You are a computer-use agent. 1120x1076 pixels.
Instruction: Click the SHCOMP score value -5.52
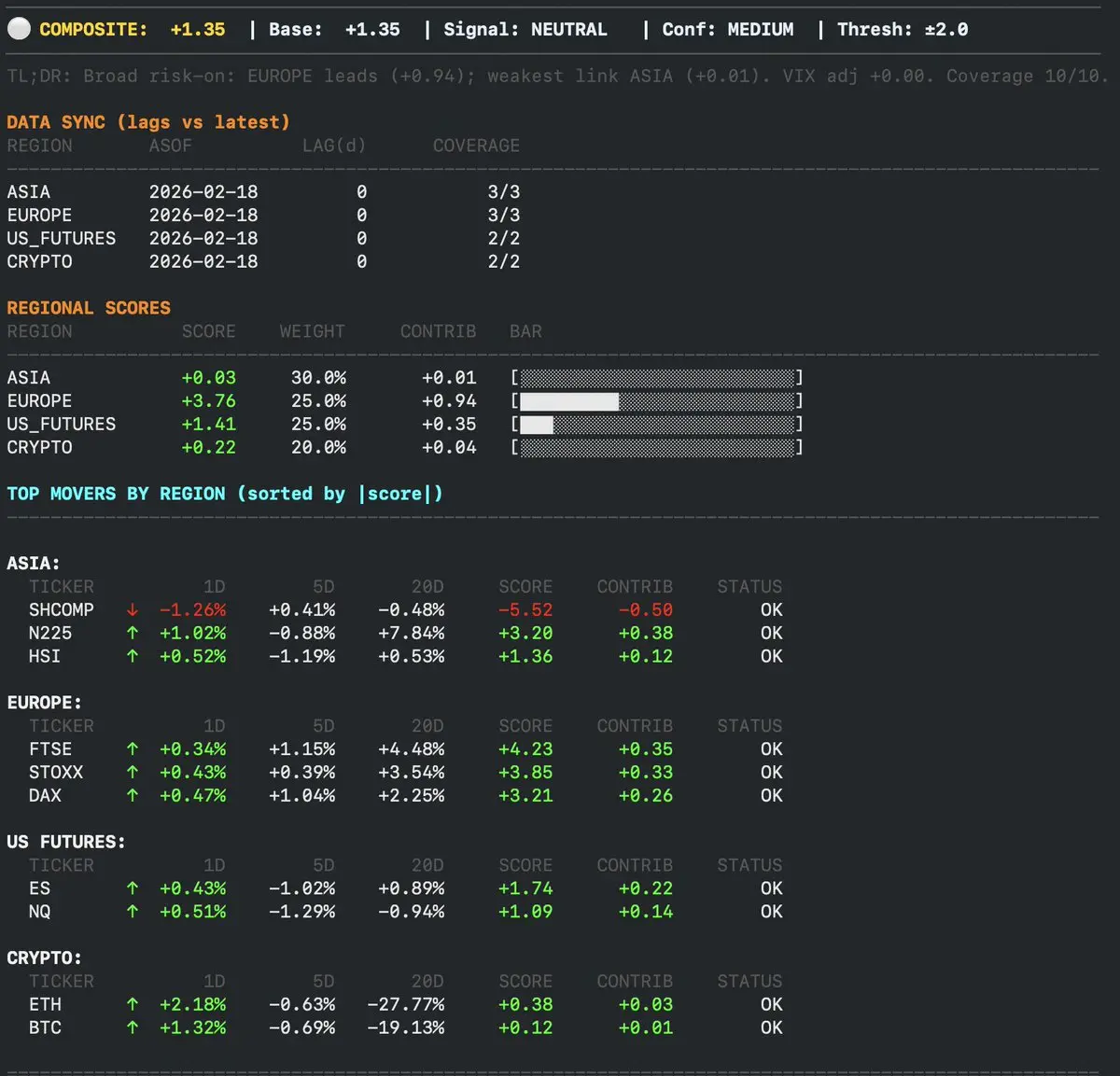pyautogui.click(x=525, y=610)
